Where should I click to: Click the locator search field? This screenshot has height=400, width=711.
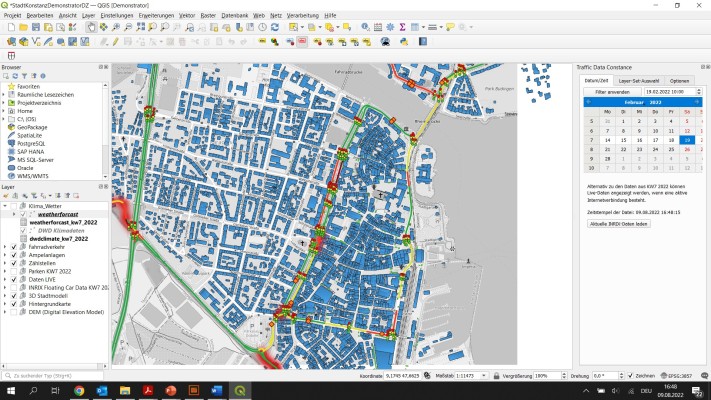click(x=53, y=376)
